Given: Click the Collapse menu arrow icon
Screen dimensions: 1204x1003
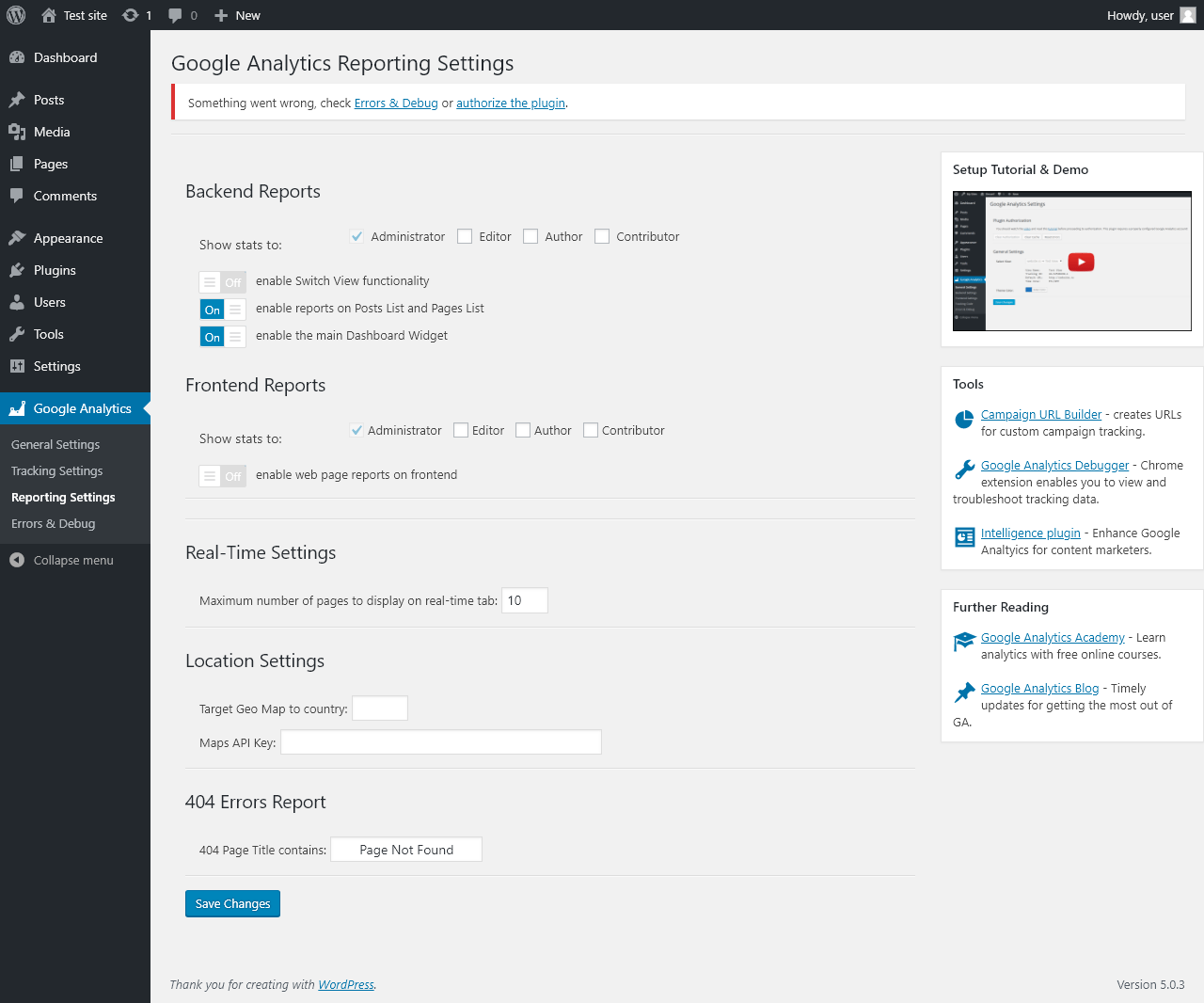Looking at the screenshot, I should coord(17,560).
